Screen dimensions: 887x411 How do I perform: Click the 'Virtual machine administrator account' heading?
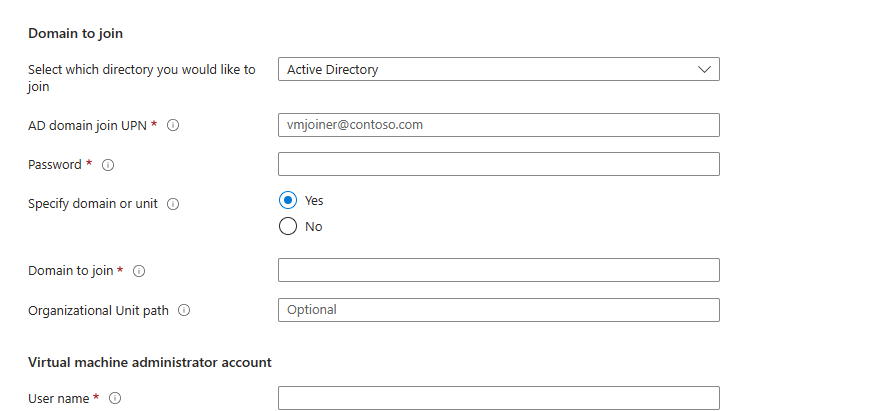tap(149, 362)
